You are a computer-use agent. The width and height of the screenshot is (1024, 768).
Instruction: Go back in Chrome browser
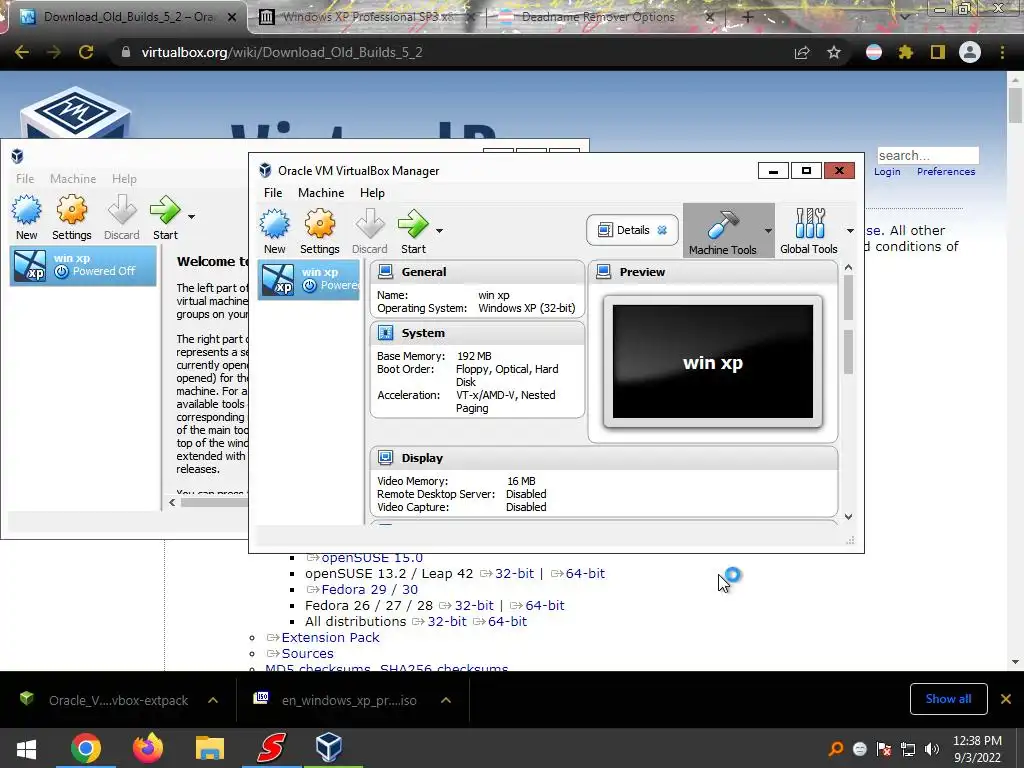(x=22, y=52)
